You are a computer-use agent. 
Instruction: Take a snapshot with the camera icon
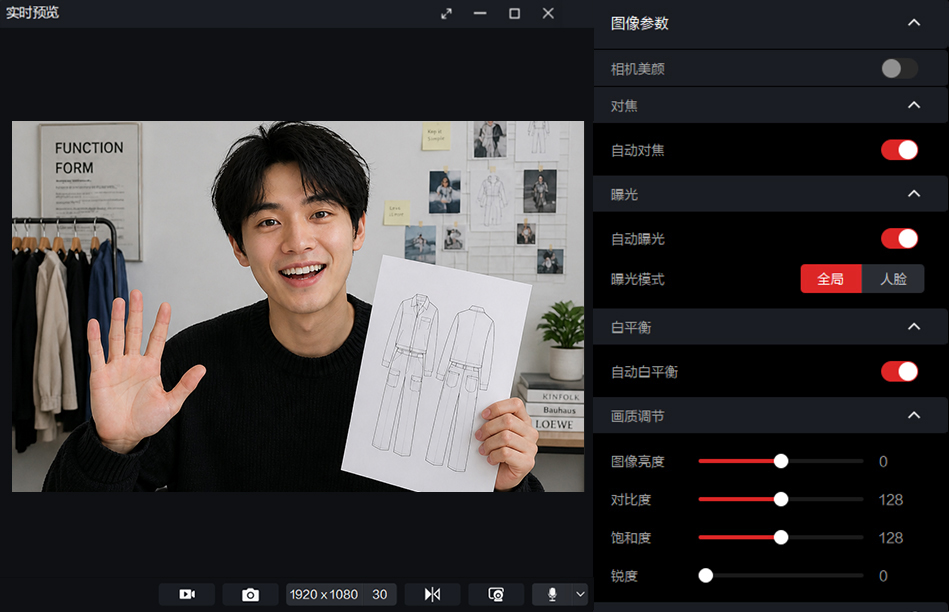tap(250, 594)
